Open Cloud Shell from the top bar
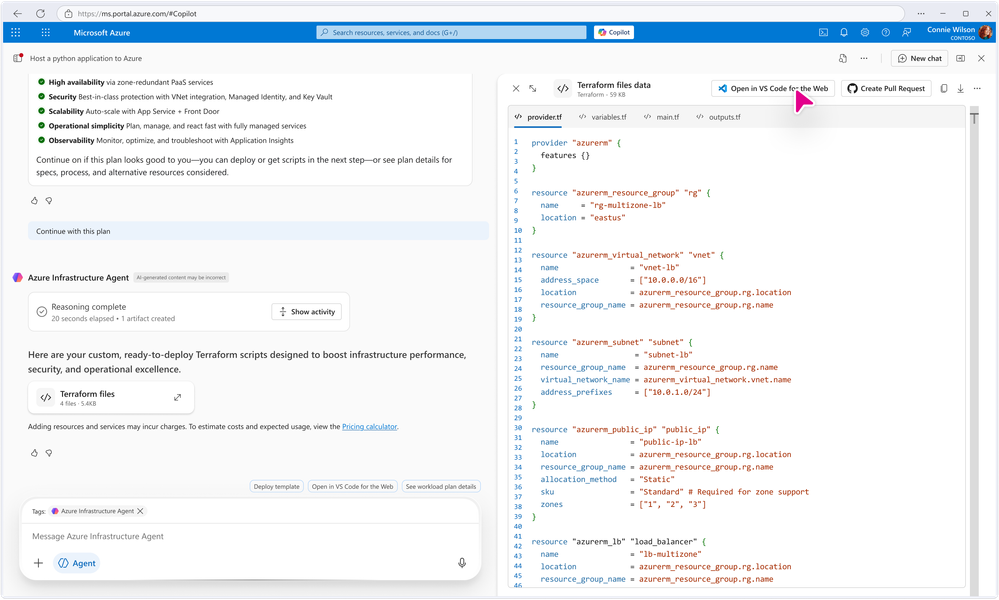This screenshot has width=999, height=600. [x=823, y=32]
